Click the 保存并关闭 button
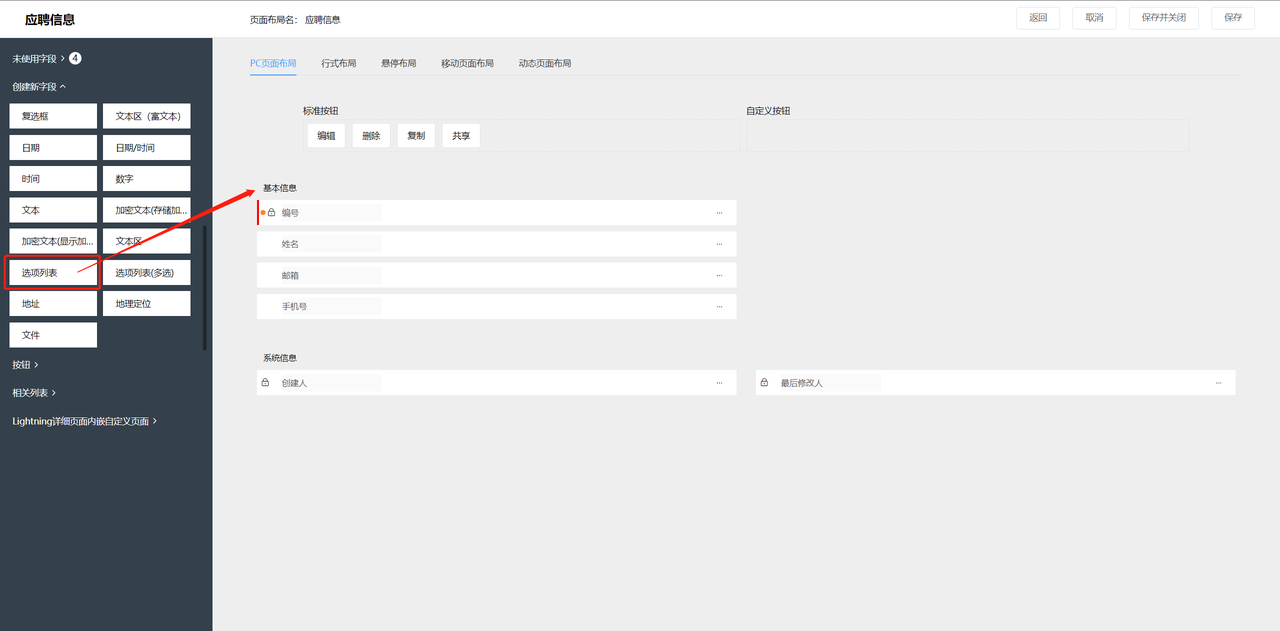Screen dimensions: 1280x631 click(x=1163, y=18)
